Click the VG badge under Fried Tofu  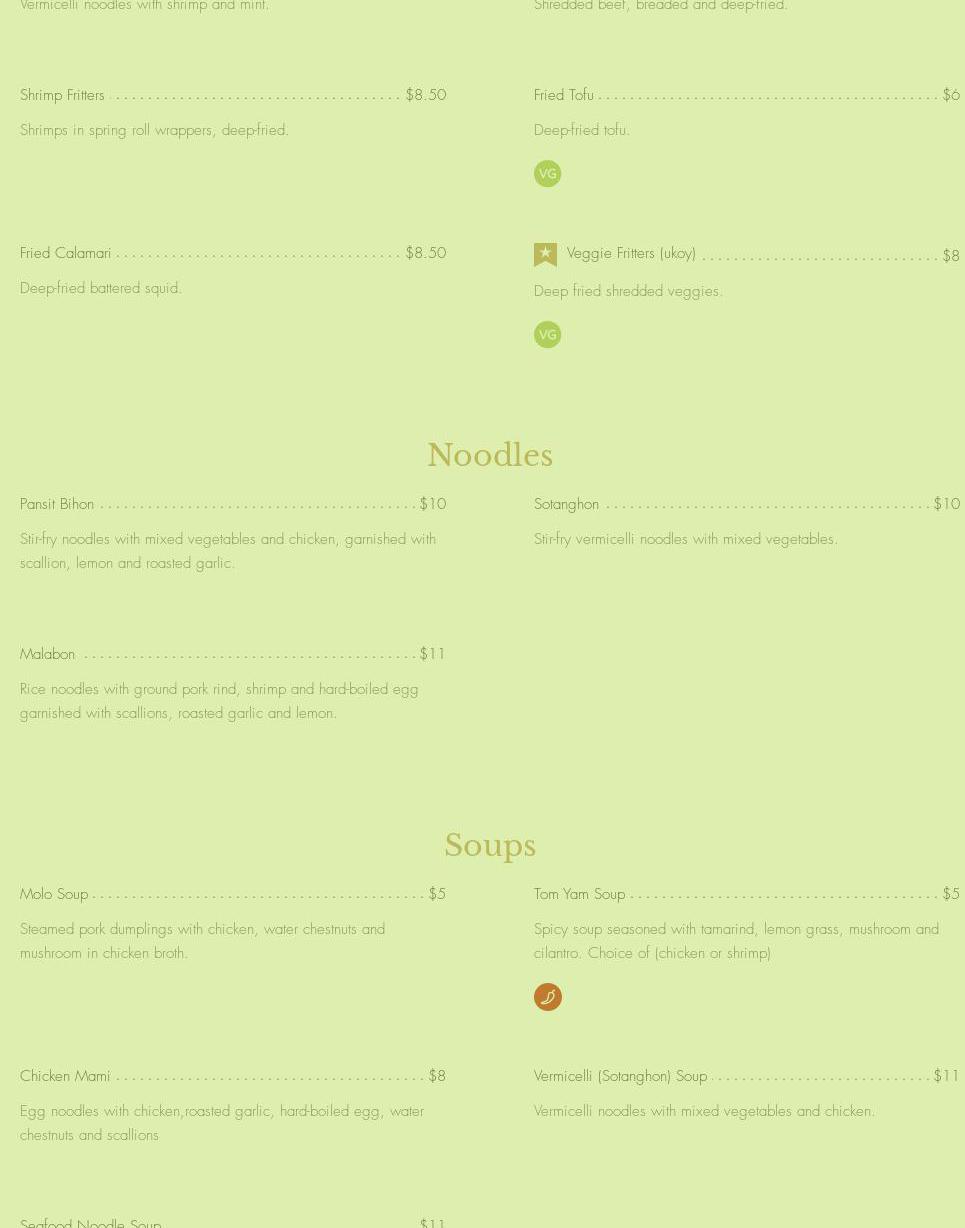point(547,174)
